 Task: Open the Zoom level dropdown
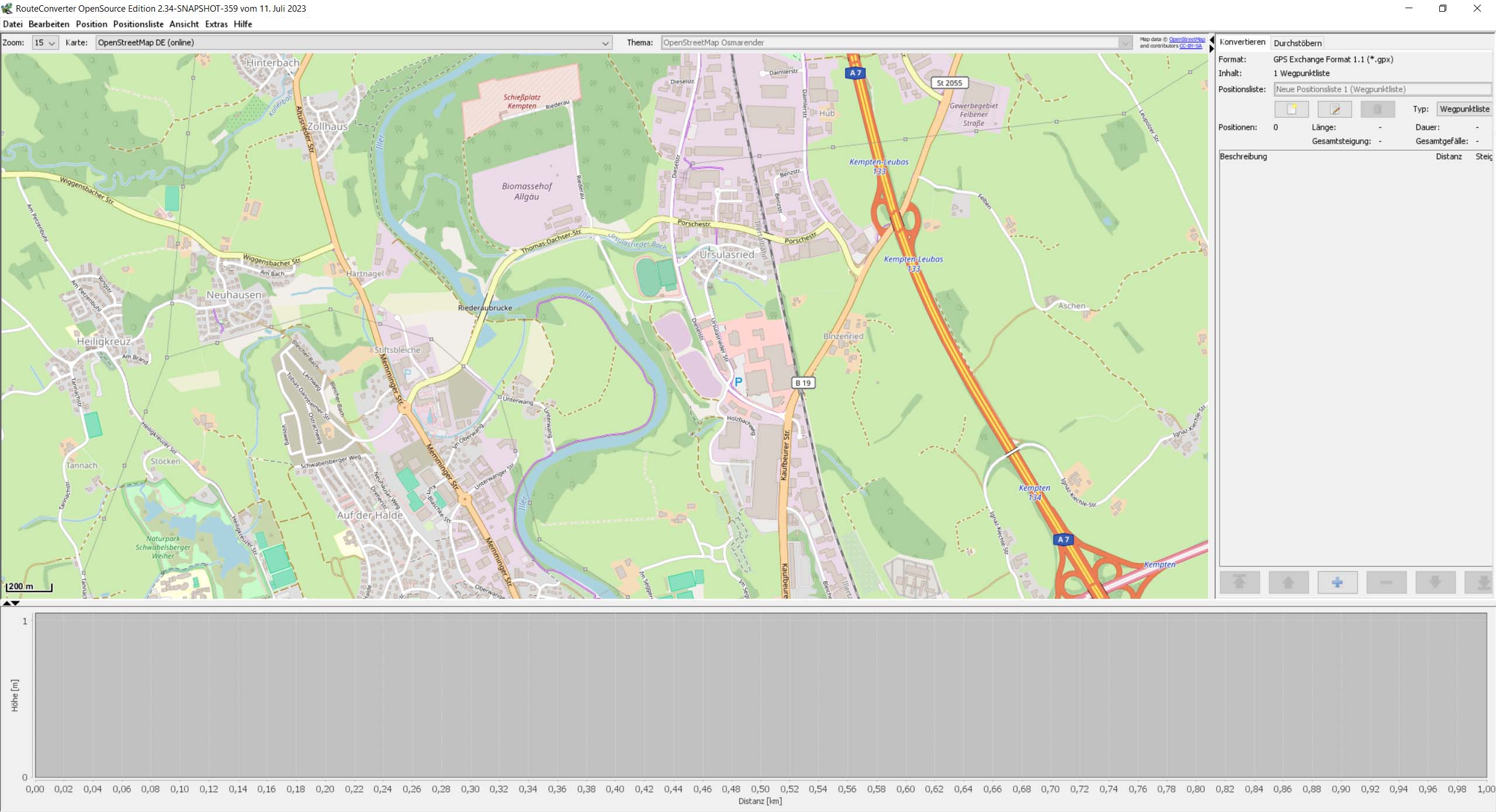pos(45,43)
